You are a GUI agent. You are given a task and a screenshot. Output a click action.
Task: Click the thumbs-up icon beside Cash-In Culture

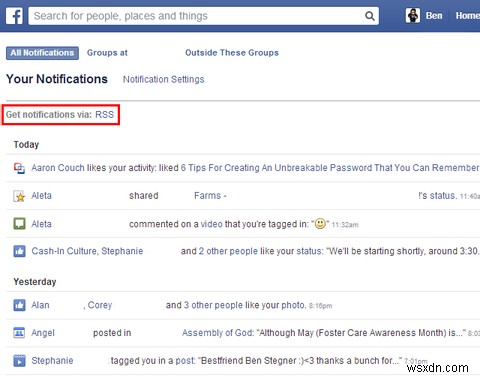tap(19, 251)
